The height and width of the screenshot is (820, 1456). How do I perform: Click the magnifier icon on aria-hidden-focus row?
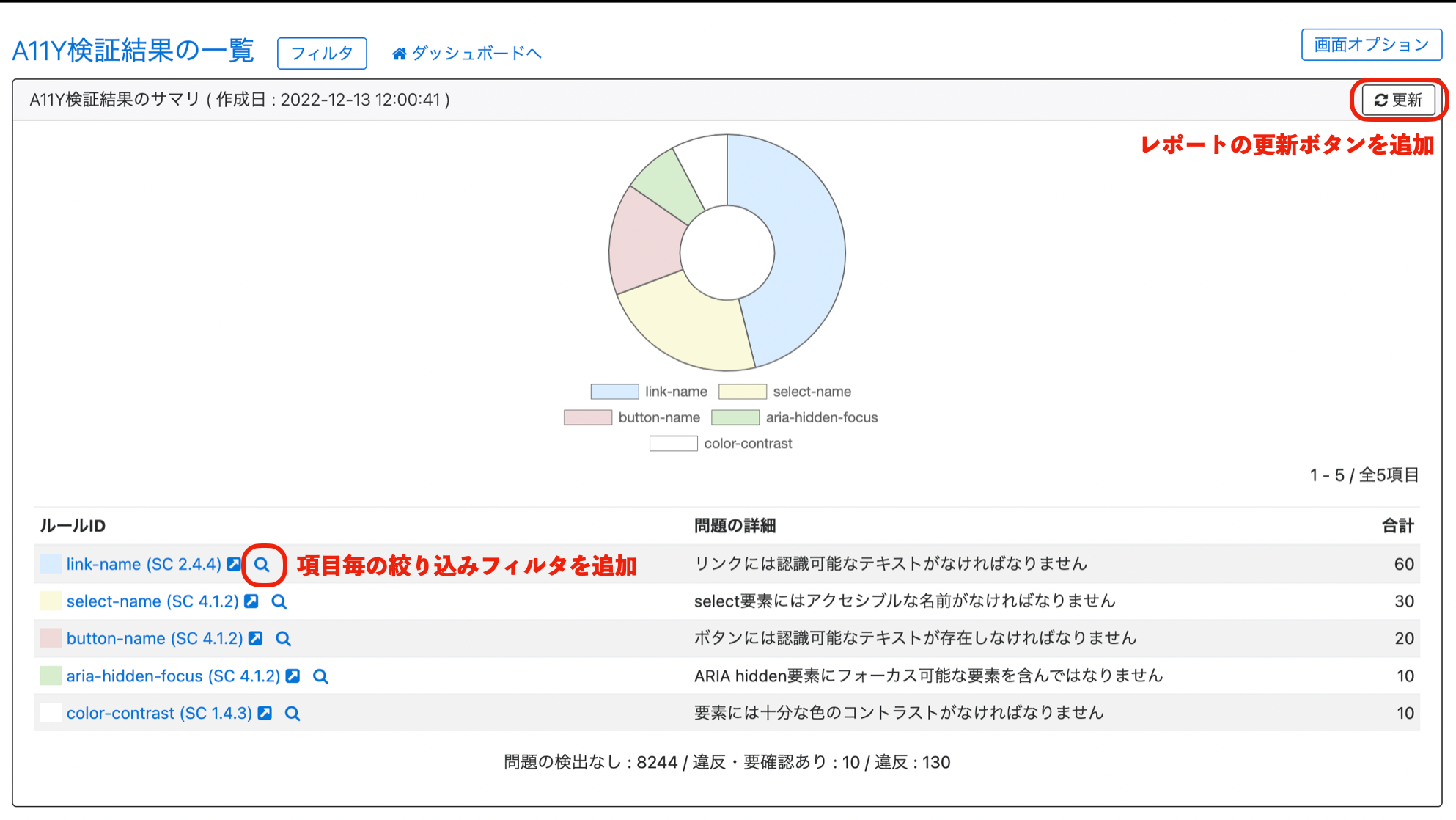pyautogui.click(x=320, y=676)
